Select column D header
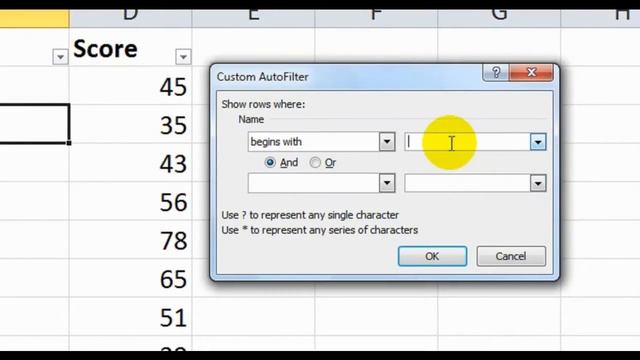 (131, 18)
